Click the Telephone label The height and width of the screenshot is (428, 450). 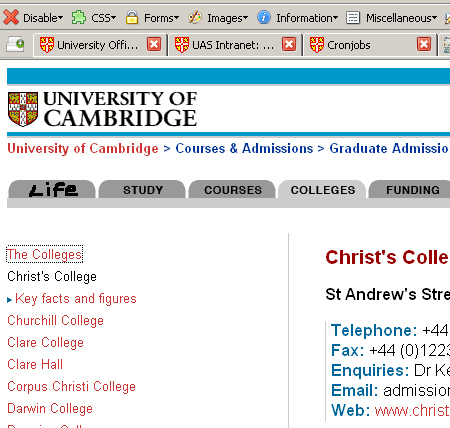coord(374,330)
